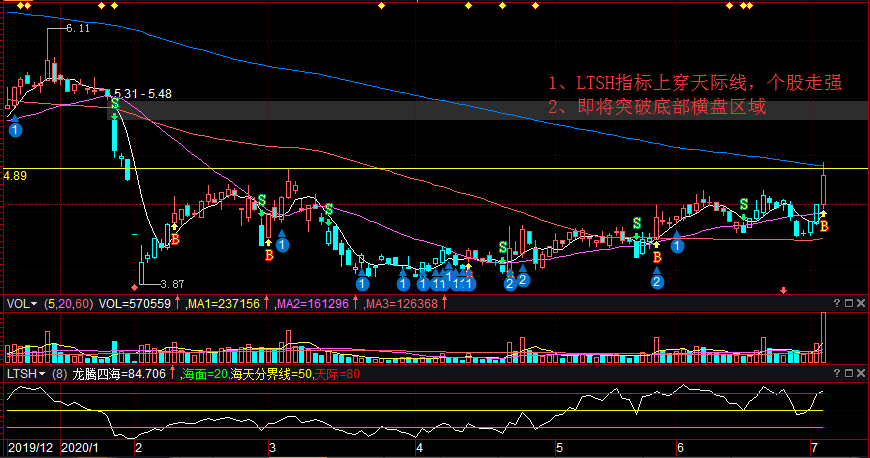The width and height of the screenshot is (870, 458).
Task: Click the VOL panel help question mark
Action: click(837, 302)
